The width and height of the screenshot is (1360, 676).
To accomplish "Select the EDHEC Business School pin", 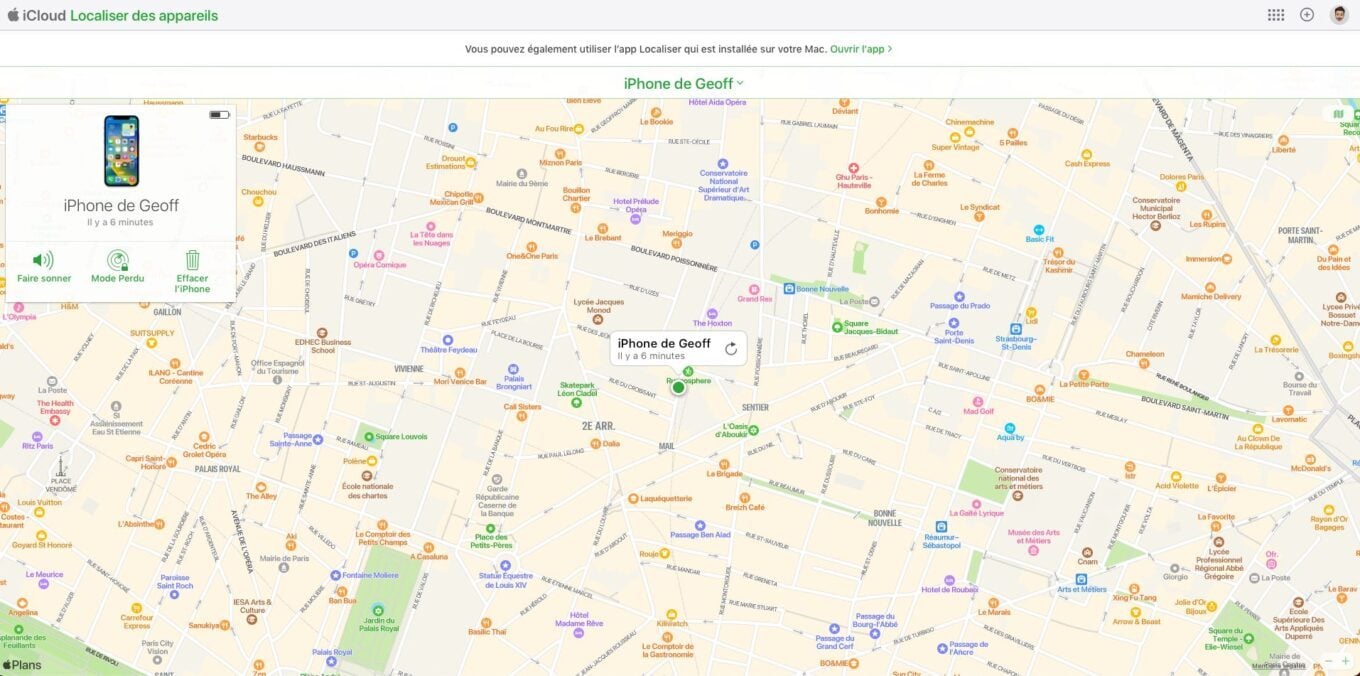I will coord(322,333).
